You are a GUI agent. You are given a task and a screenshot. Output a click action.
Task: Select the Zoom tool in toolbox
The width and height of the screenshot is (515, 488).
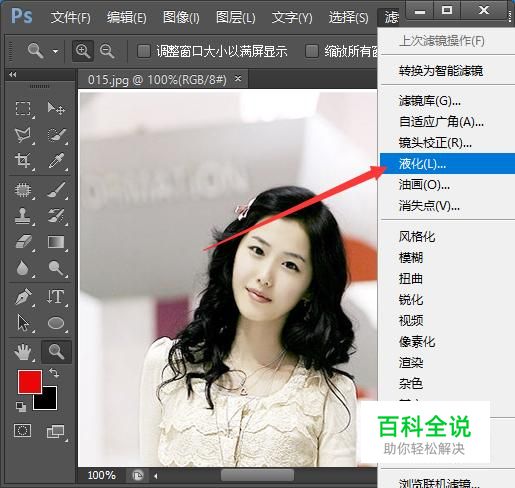pyautogui.click(x=56, y=352)
